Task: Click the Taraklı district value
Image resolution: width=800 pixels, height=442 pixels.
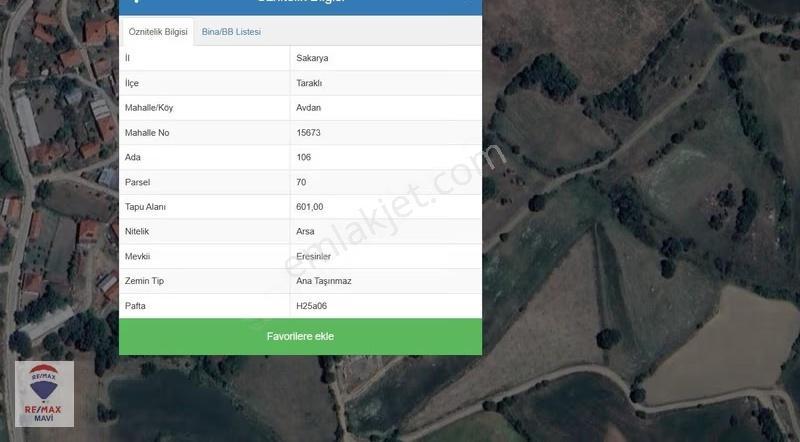Action: coord(309,83)
